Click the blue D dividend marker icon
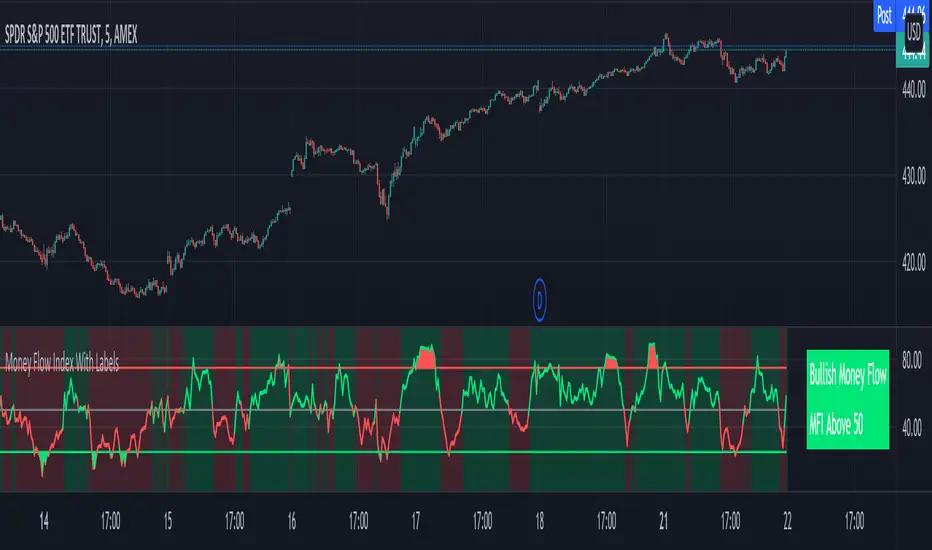Viewport: 932px width, 550px height. 539,300
